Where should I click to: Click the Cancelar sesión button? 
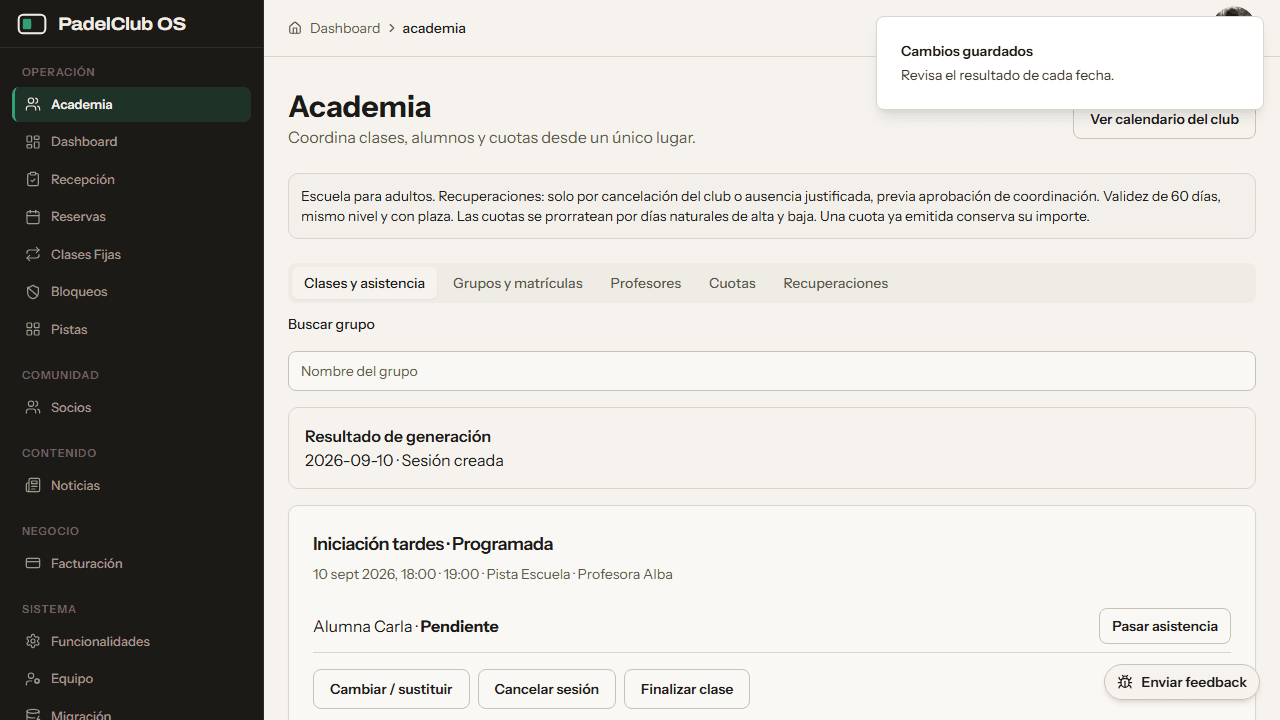(547, 689)
